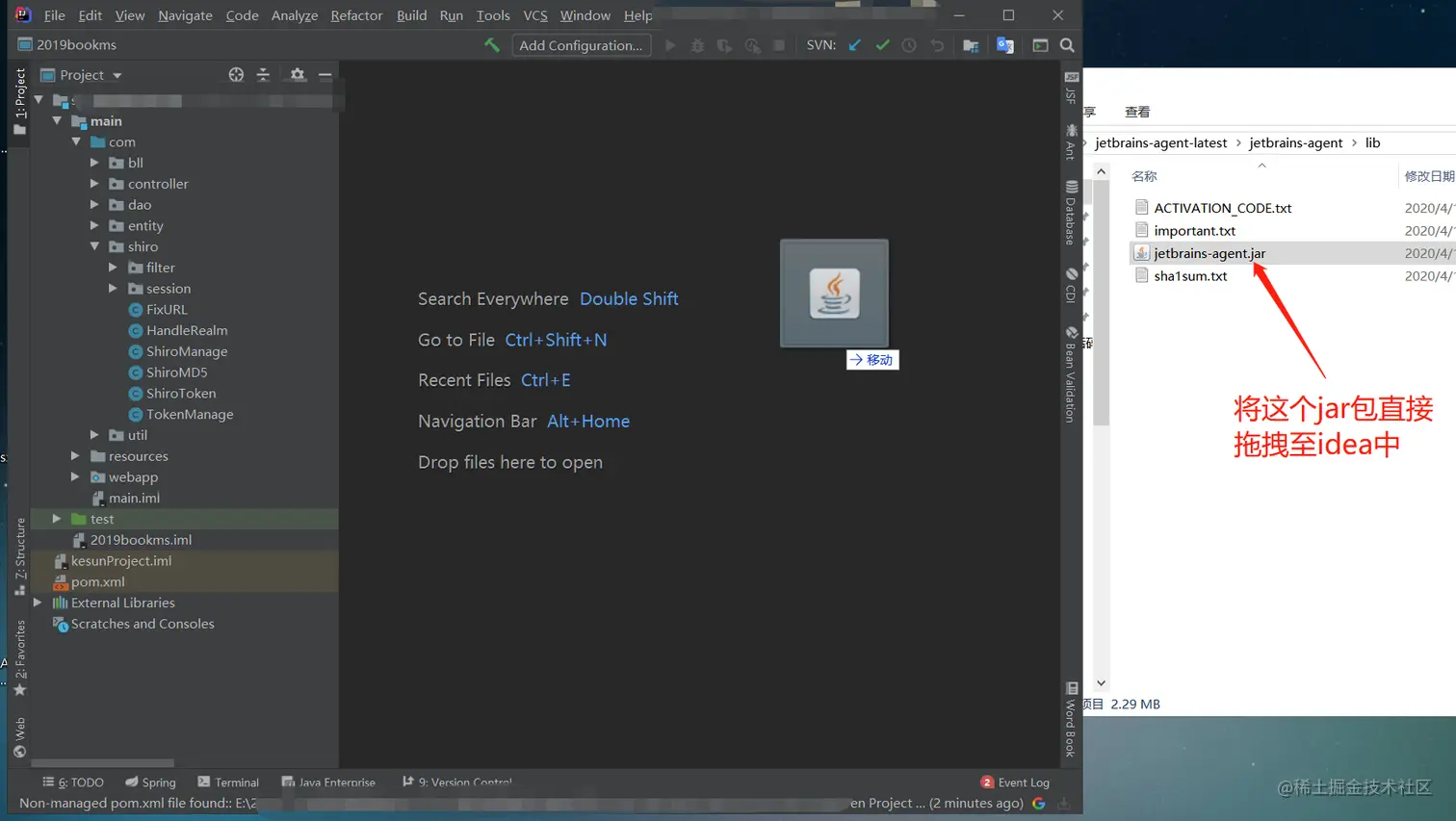The height and width of the screenshot is (821, 1456).
Task: Click the Profiler run icon in toolbar
Action: coord(752,45)
